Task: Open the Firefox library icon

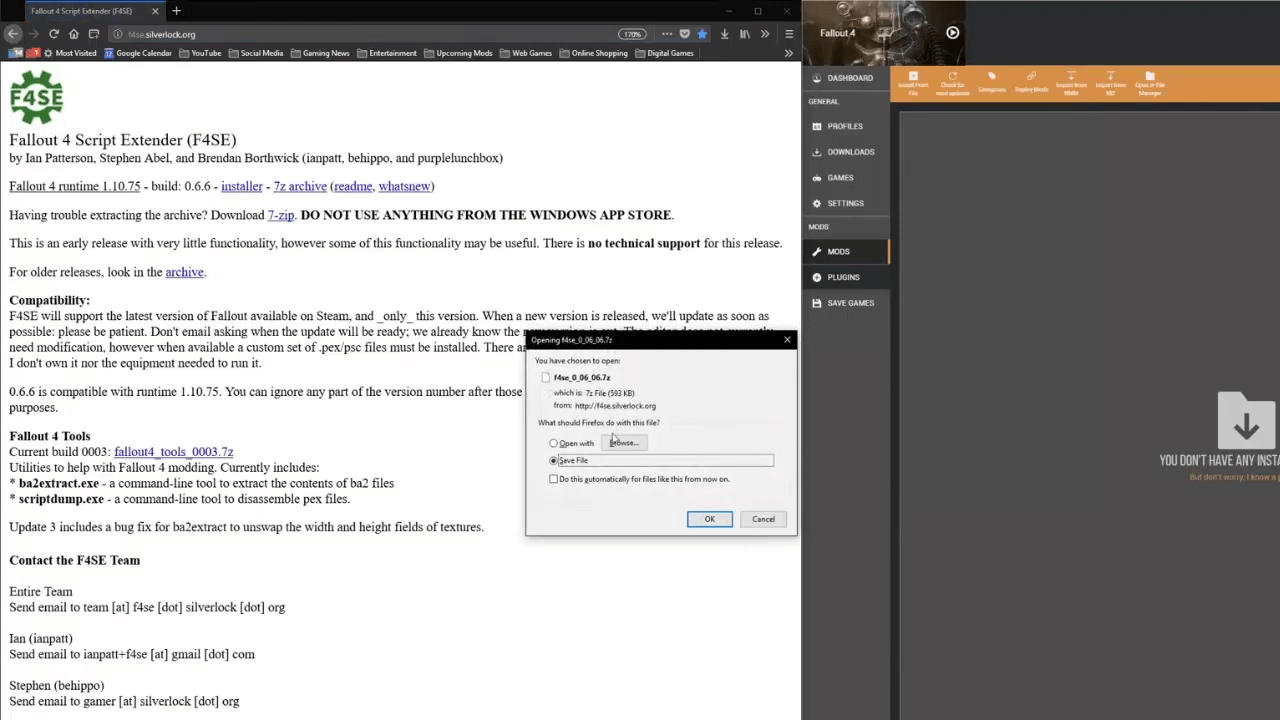Action: coord(745,34)
